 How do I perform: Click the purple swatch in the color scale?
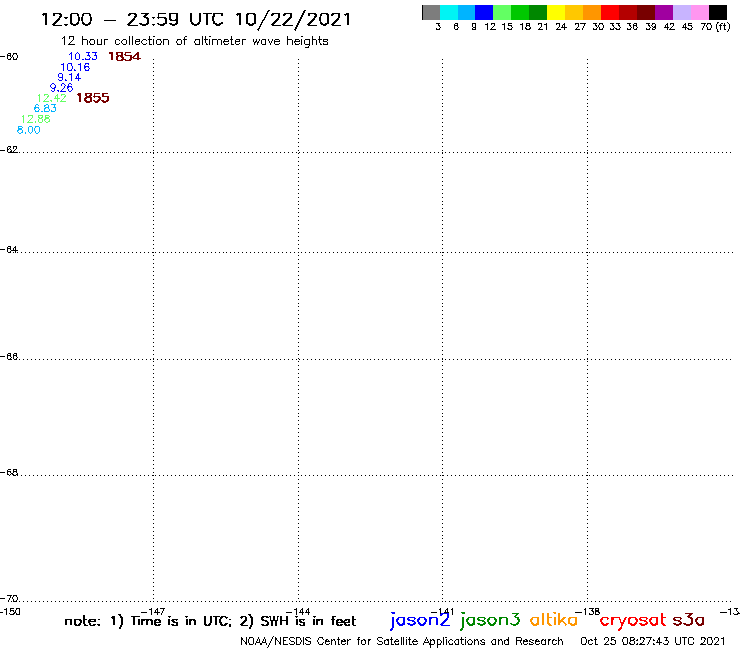[664, 12]
